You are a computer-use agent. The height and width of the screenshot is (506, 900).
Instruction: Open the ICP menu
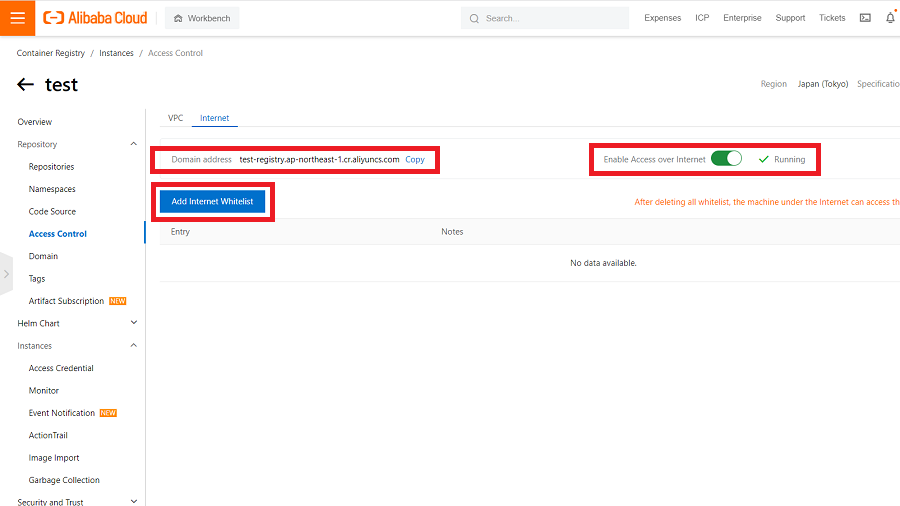(x=702, y=18)
